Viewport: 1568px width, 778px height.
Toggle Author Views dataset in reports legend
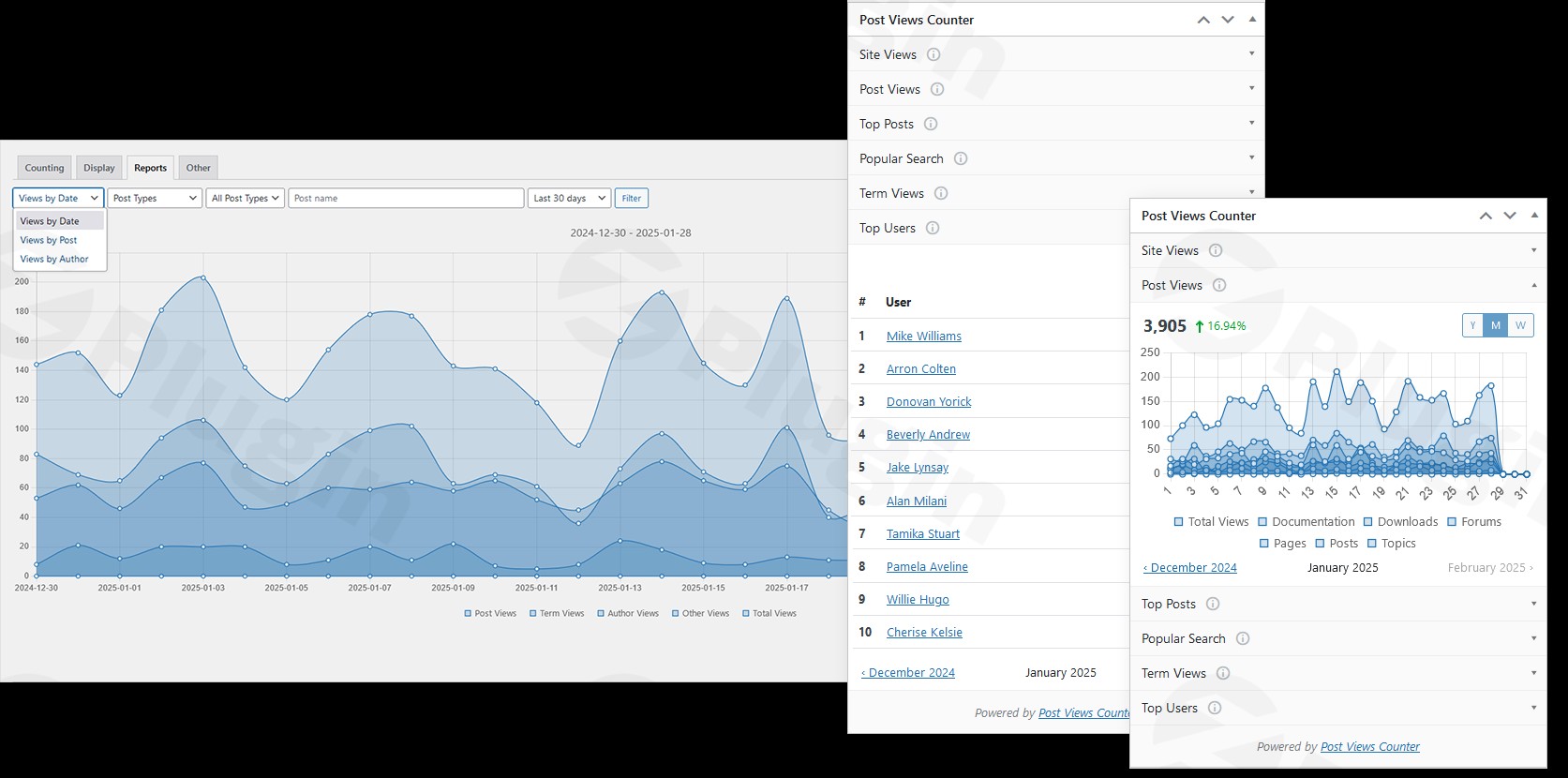coord(628,613)
